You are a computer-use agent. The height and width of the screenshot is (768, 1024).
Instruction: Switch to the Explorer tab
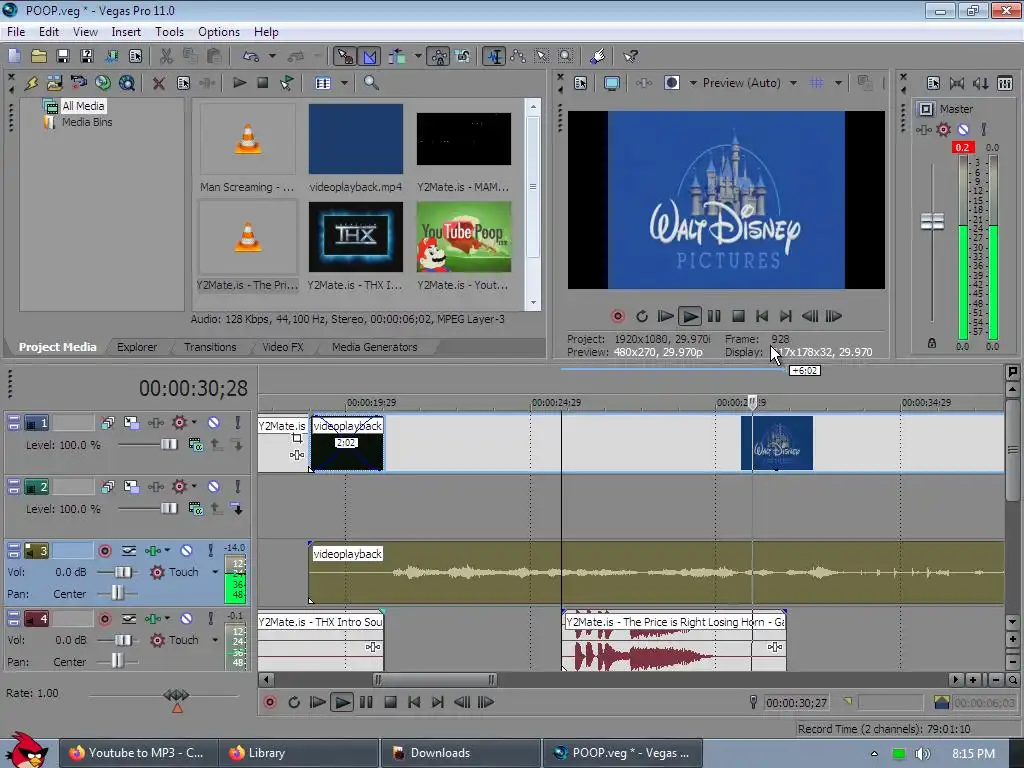coord(136,347)
